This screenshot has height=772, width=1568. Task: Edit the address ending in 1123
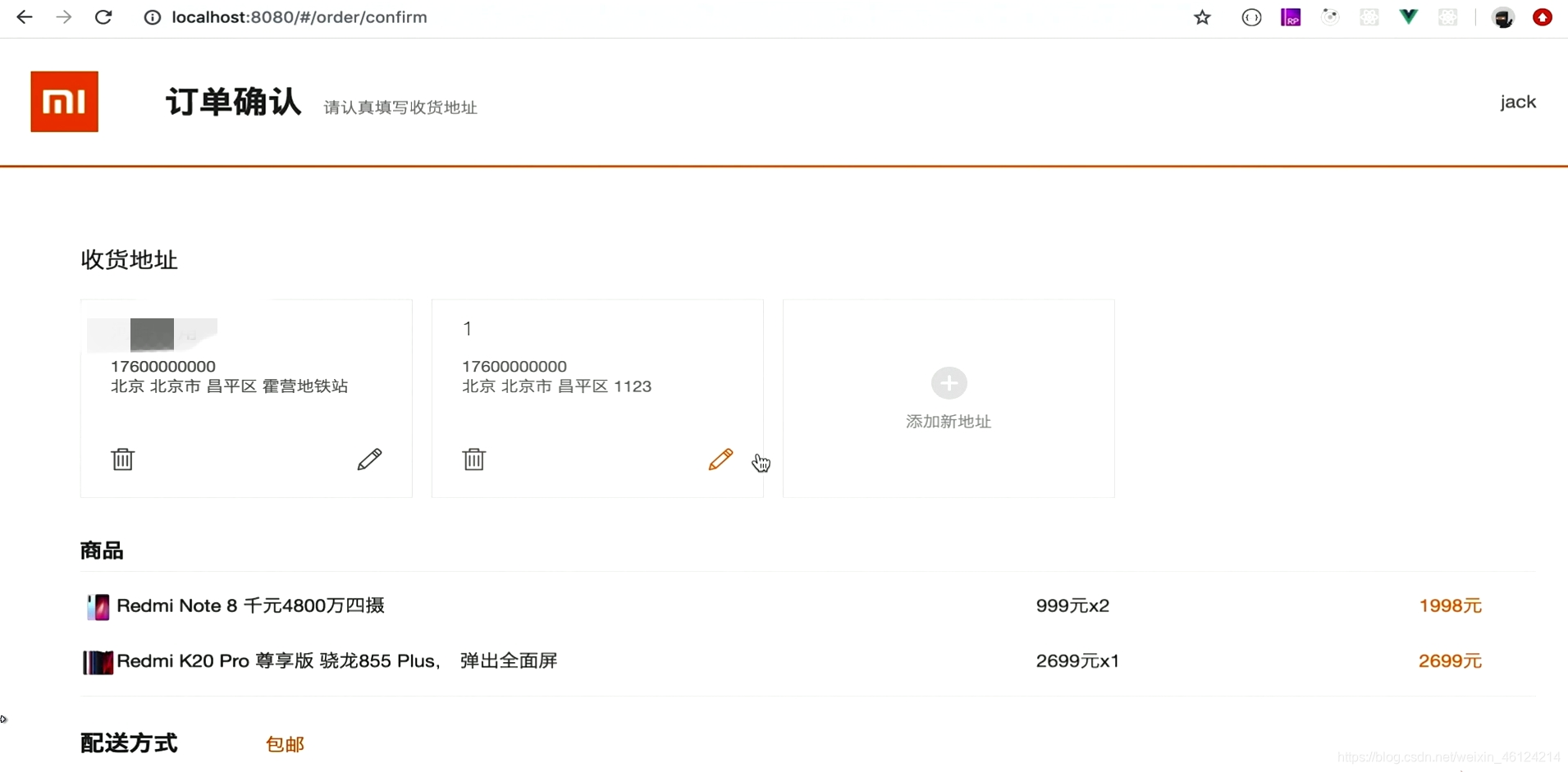point(720,459)
